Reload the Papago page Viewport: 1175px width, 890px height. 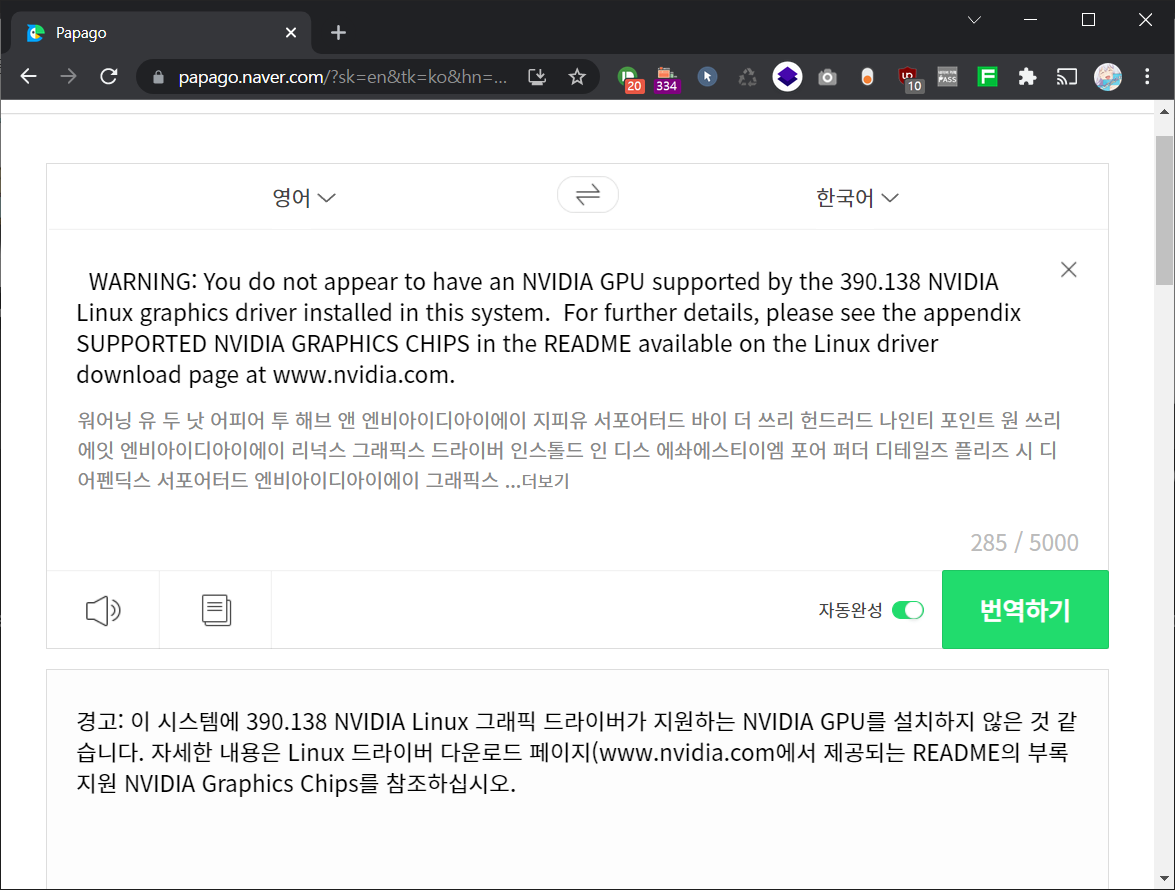click(109, 76)
